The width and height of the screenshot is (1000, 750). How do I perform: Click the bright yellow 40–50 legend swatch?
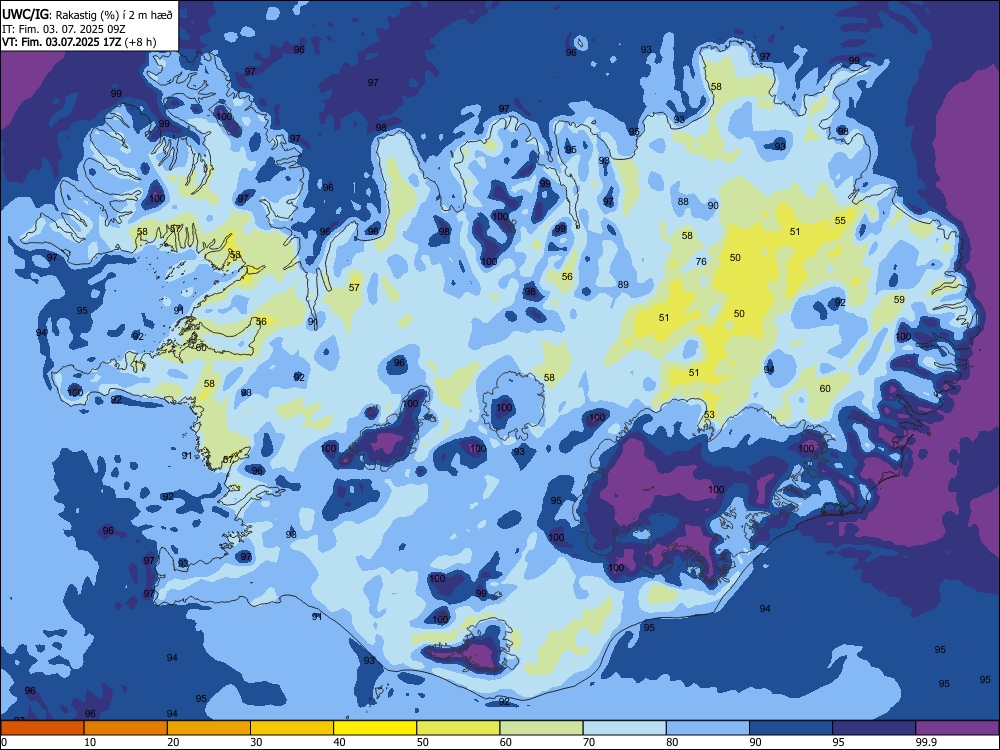pyautogui.click(x=375, y=728)
